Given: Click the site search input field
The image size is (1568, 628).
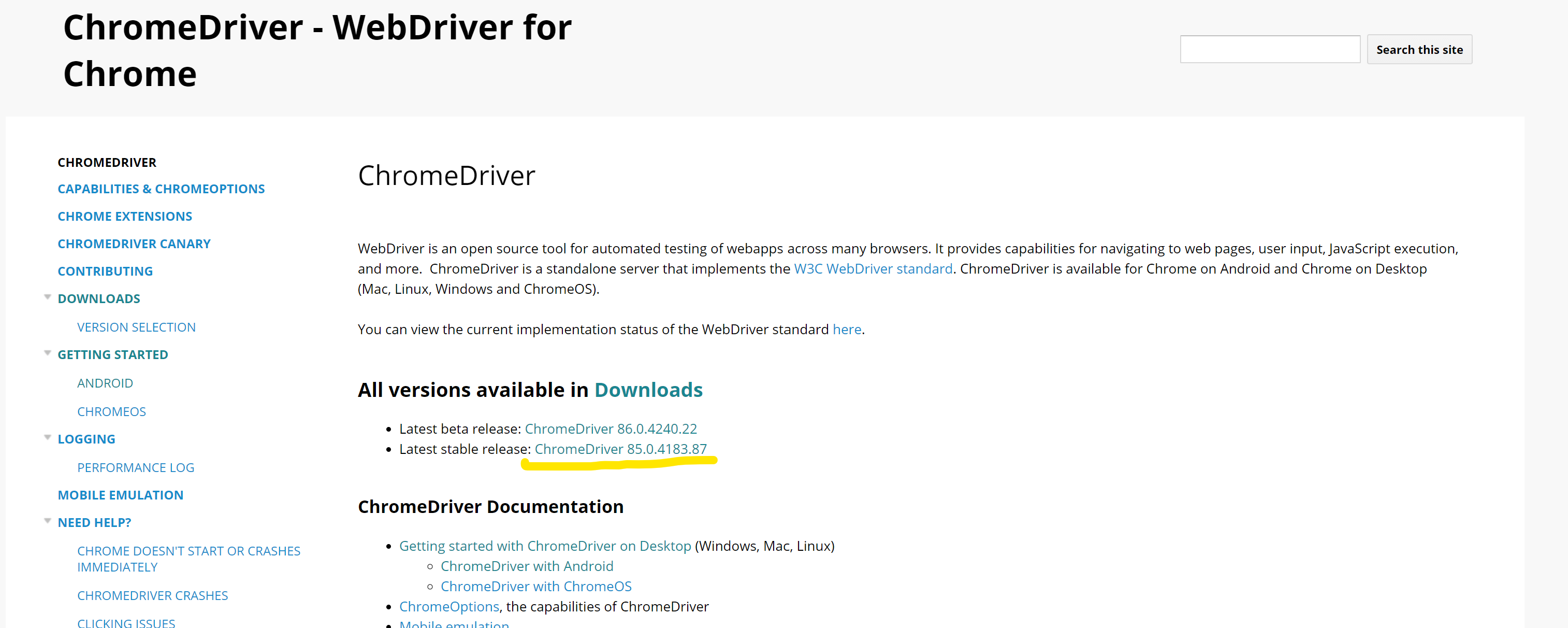Looking at the screenshot, I should pyautogui.click(x=1269, y=49).
